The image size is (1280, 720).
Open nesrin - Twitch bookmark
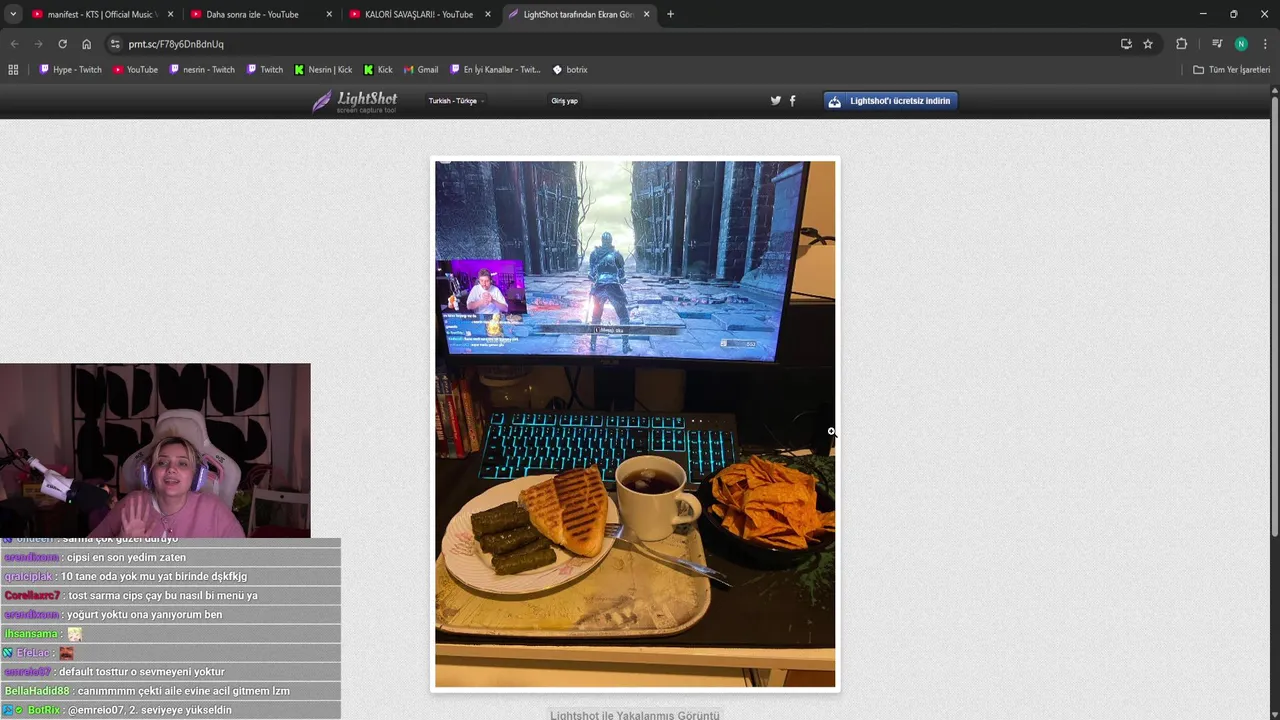point(202,70)
